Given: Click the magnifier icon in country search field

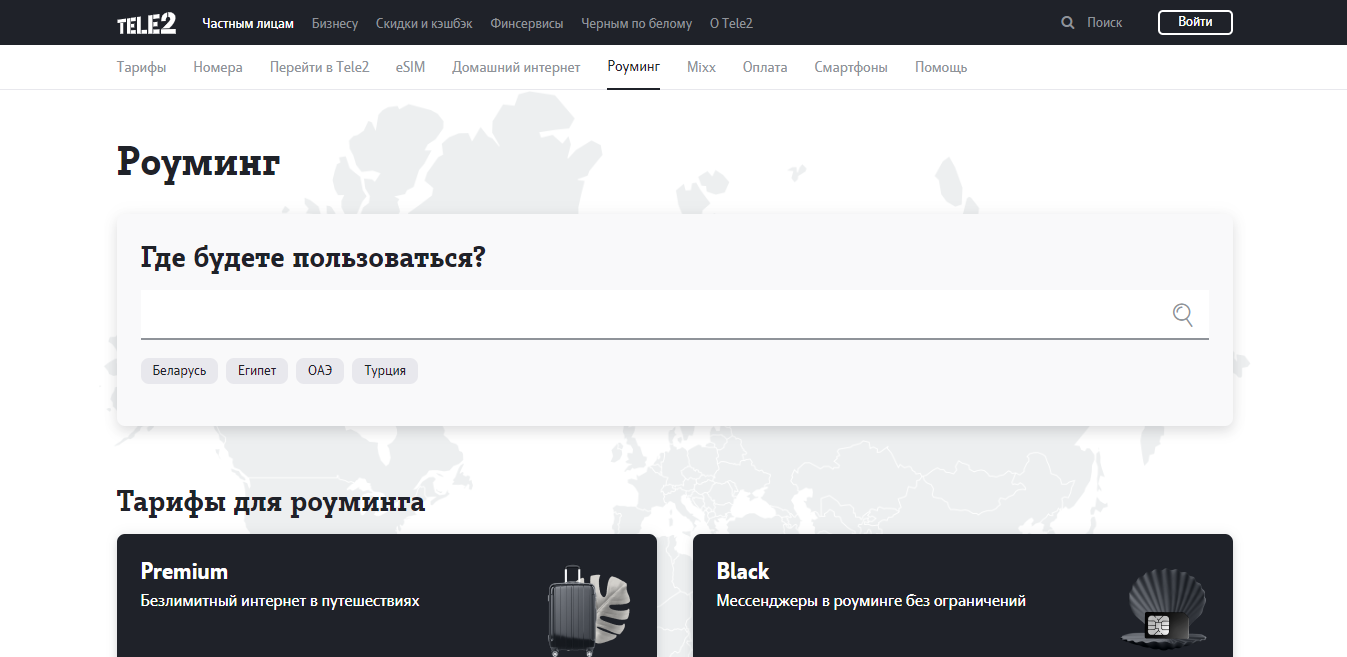Looking at the screenshot, I should (x=1182, y=316).
